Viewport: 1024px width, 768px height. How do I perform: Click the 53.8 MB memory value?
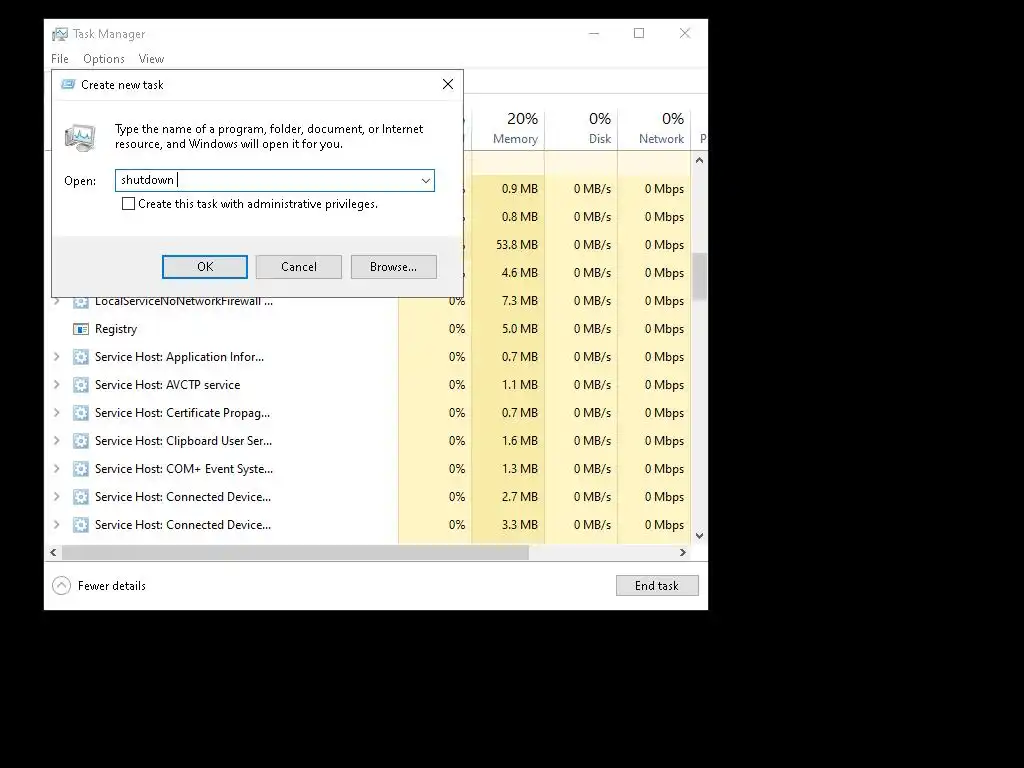[x=517, y=245]
